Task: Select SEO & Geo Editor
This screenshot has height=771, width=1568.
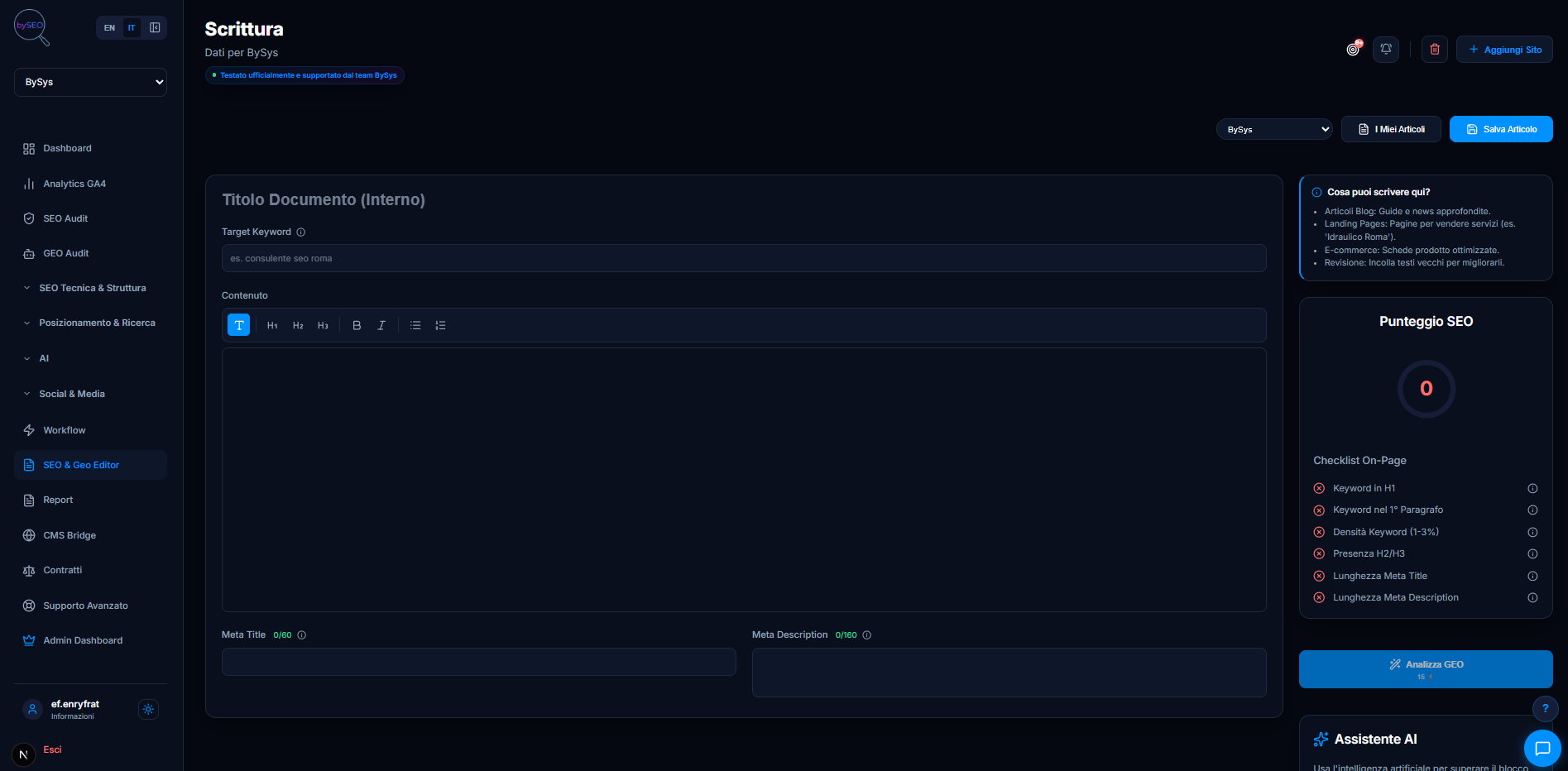Action: click(90, 465)
